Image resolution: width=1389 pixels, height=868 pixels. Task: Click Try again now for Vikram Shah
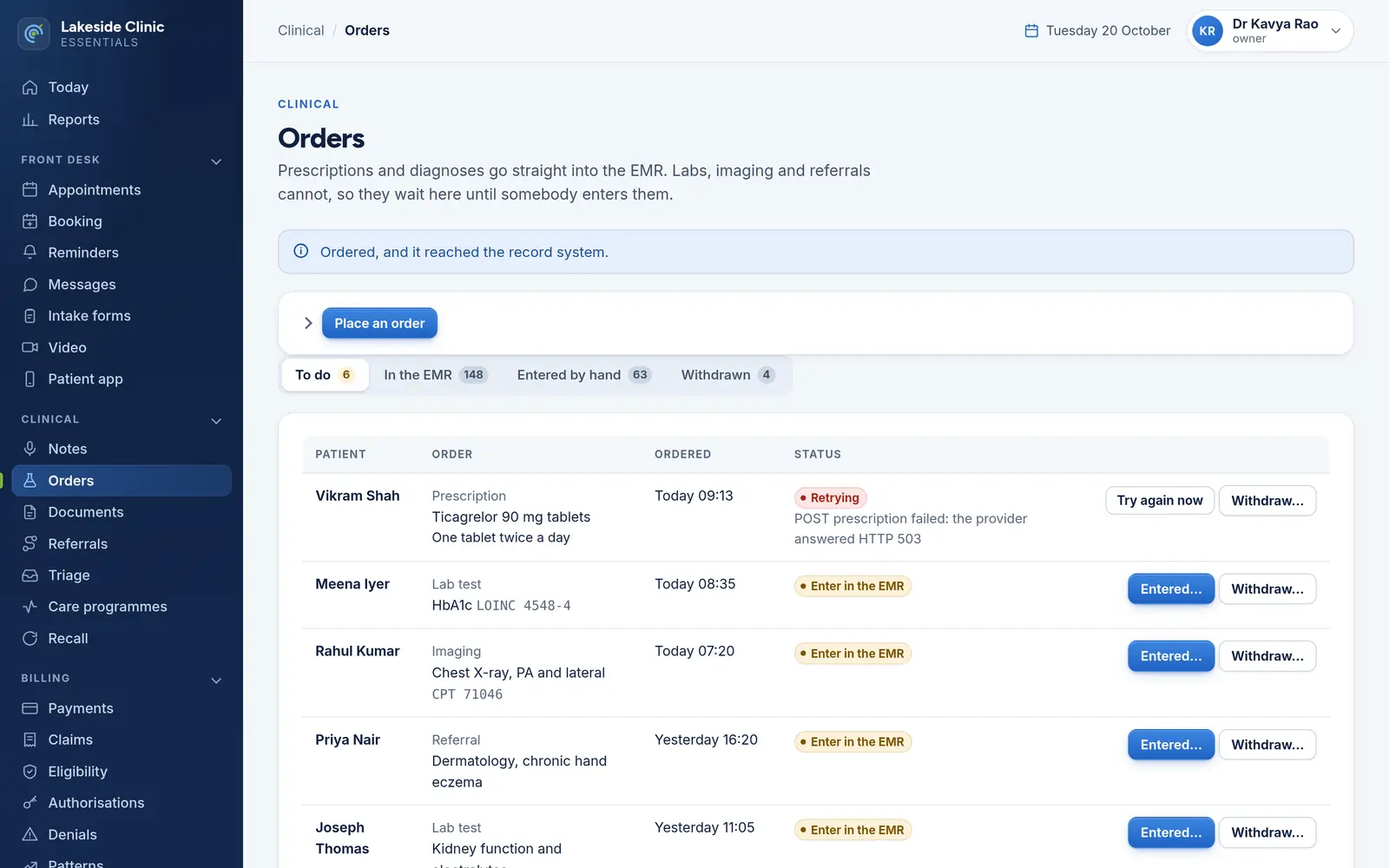pyautogui.click(x=1160, y=500)
